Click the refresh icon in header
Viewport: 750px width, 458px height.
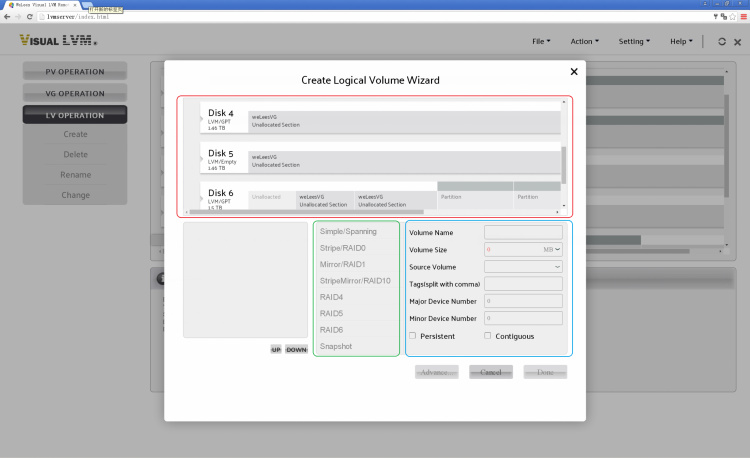point(722,42)
